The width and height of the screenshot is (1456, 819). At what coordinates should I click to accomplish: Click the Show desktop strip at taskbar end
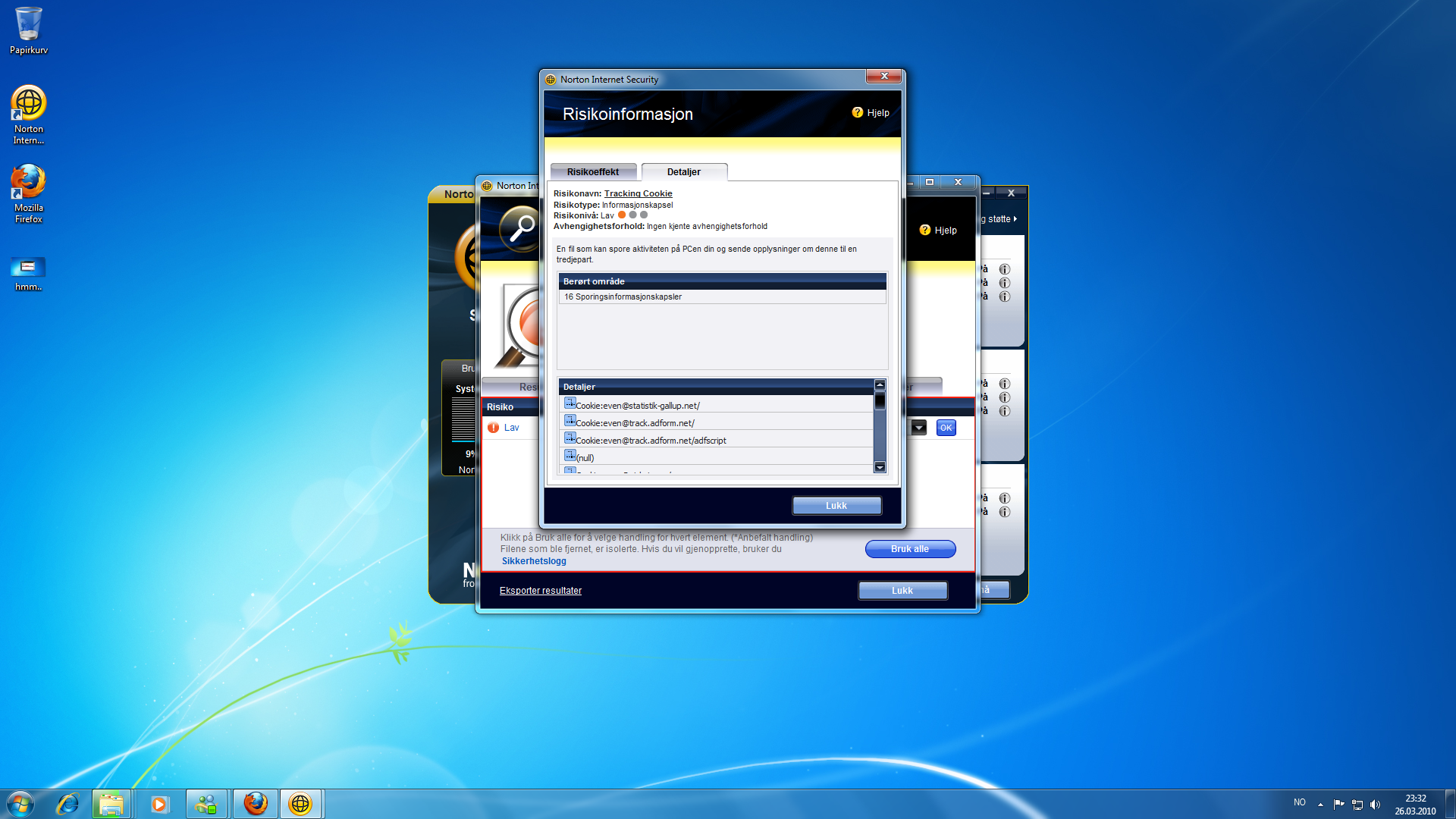[x=1450, y=804]
